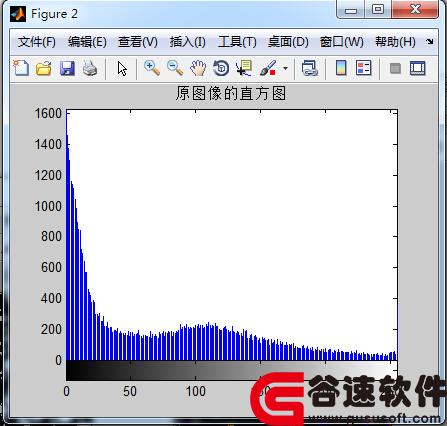
Task: Click the grayscale gradient colorbar under the axis
Action: coord(232,370)
